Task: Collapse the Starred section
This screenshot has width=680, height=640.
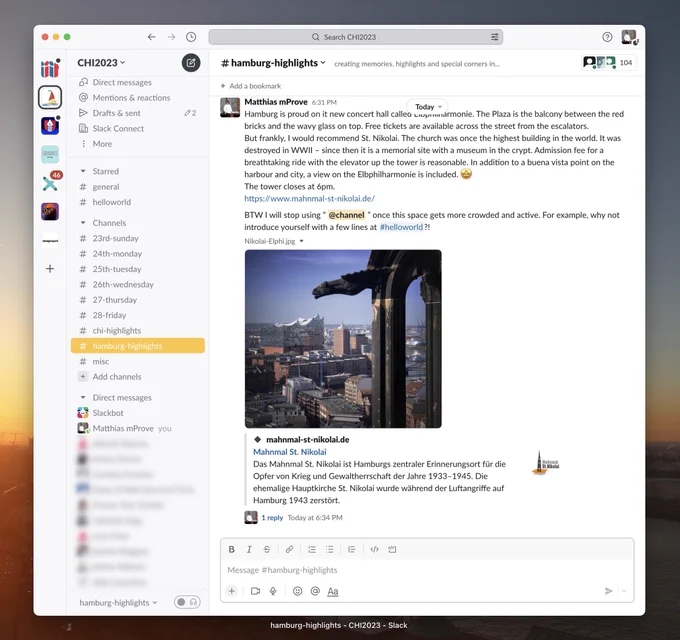Action: 83,171
